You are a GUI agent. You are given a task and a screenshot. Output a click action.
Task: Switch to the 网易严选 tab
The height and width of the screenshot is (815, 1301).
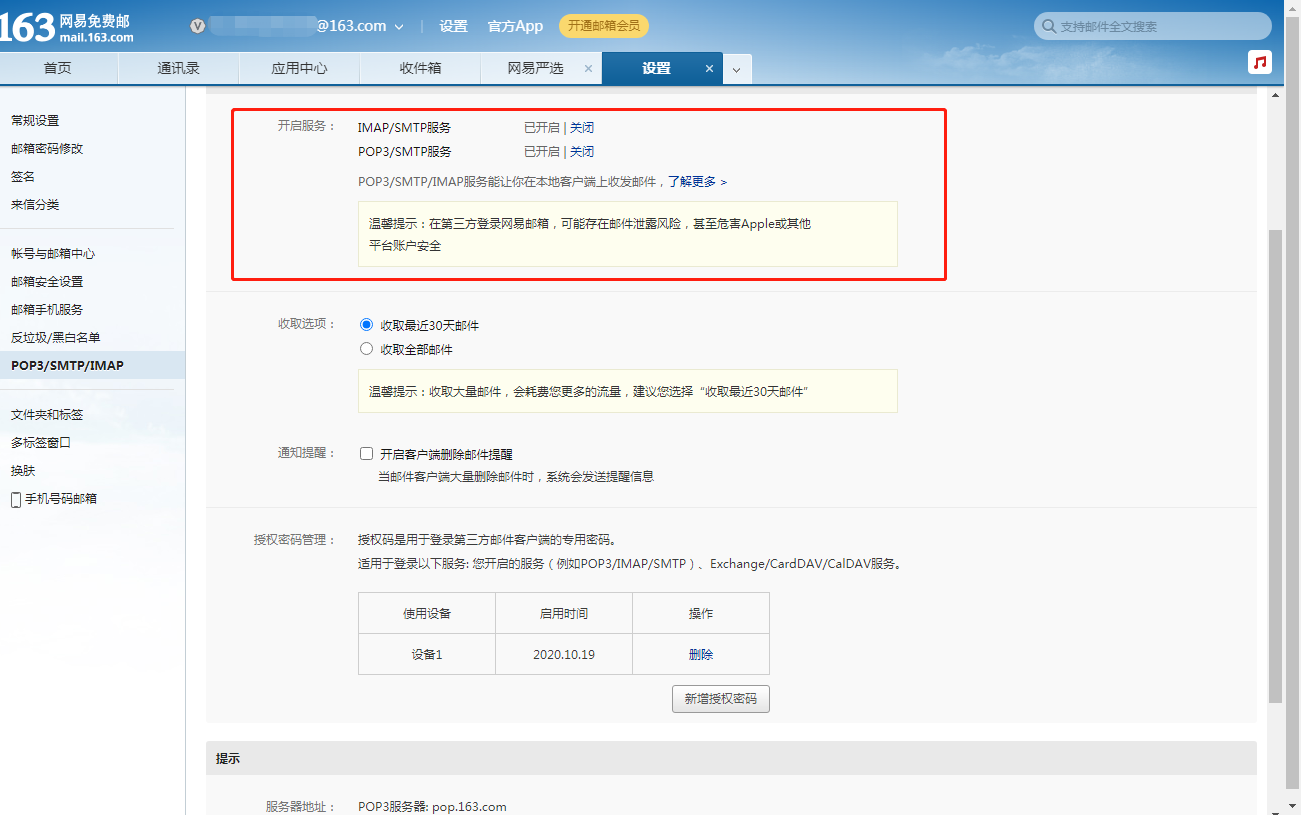pyautogui.click(x=535, y=69)
